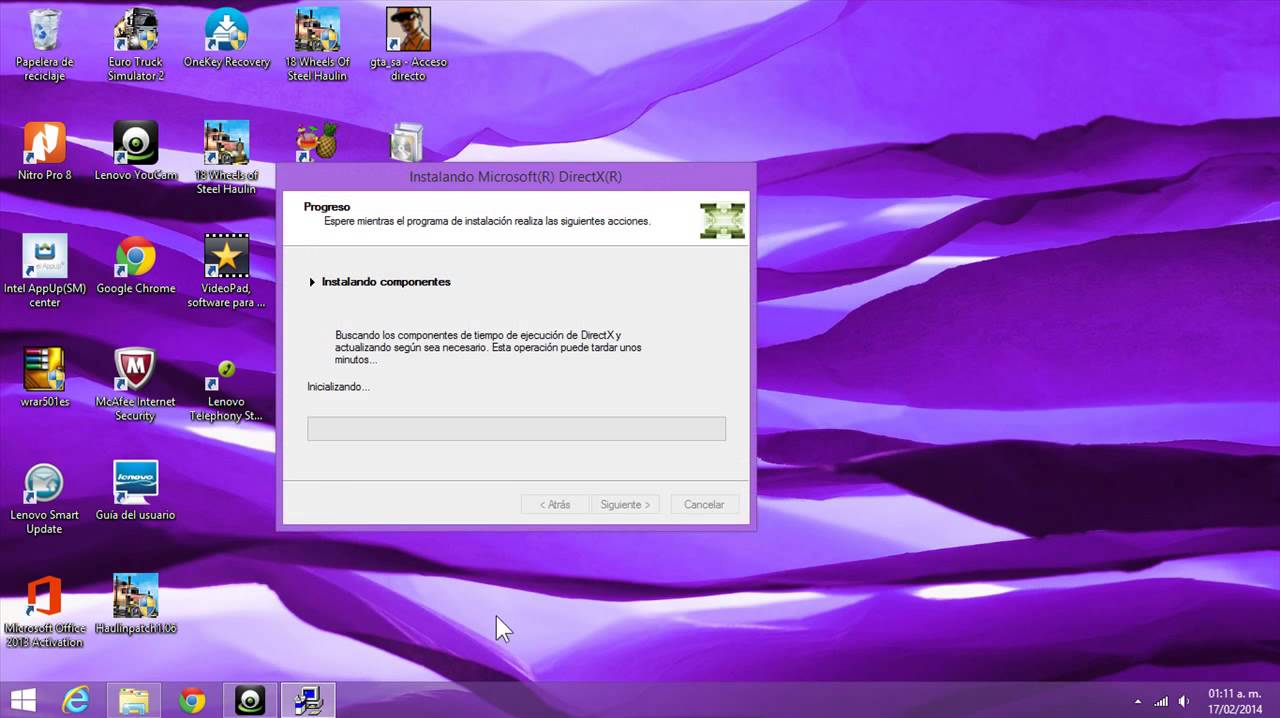Viewport: 1280px width, 718px height.
Task: Switch to Lenovo YouCam taskbar item
Action: pos(250,700)
